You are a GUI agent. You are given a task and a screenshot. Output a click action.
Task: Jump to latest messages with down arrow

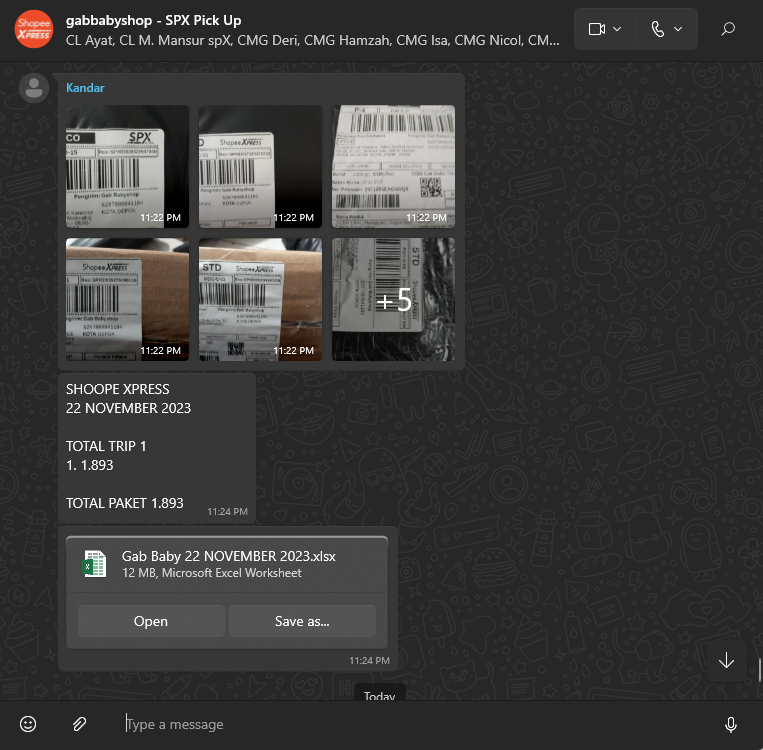(727, 660)
